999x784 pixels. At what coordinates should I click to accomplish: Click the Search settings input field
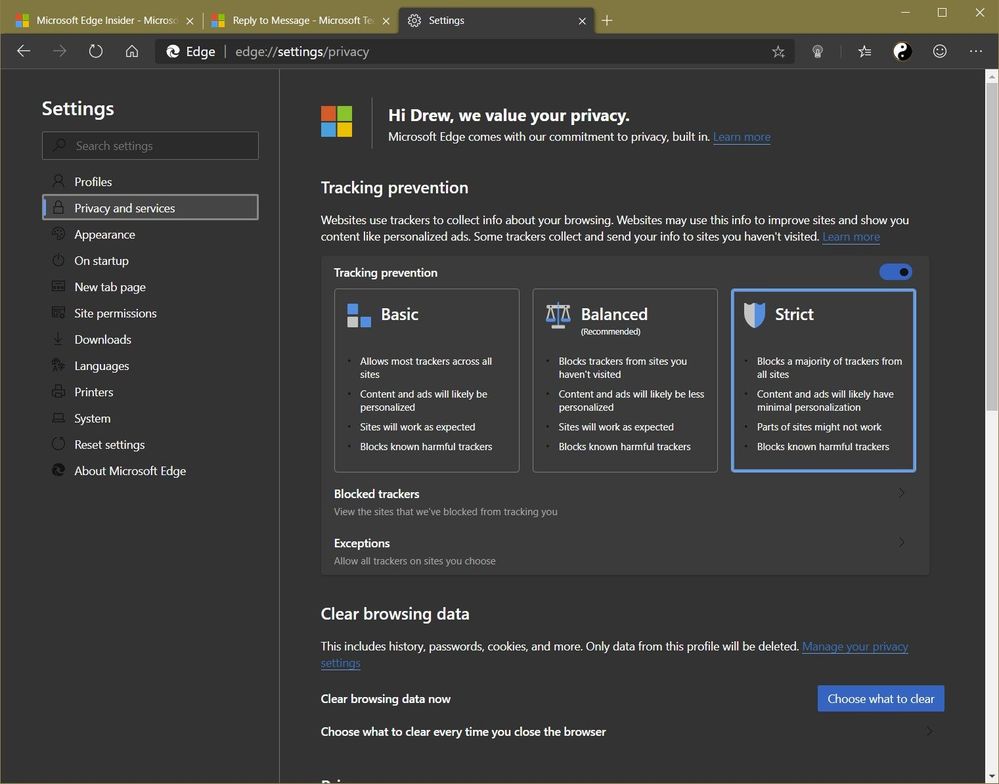click(150, 146)
